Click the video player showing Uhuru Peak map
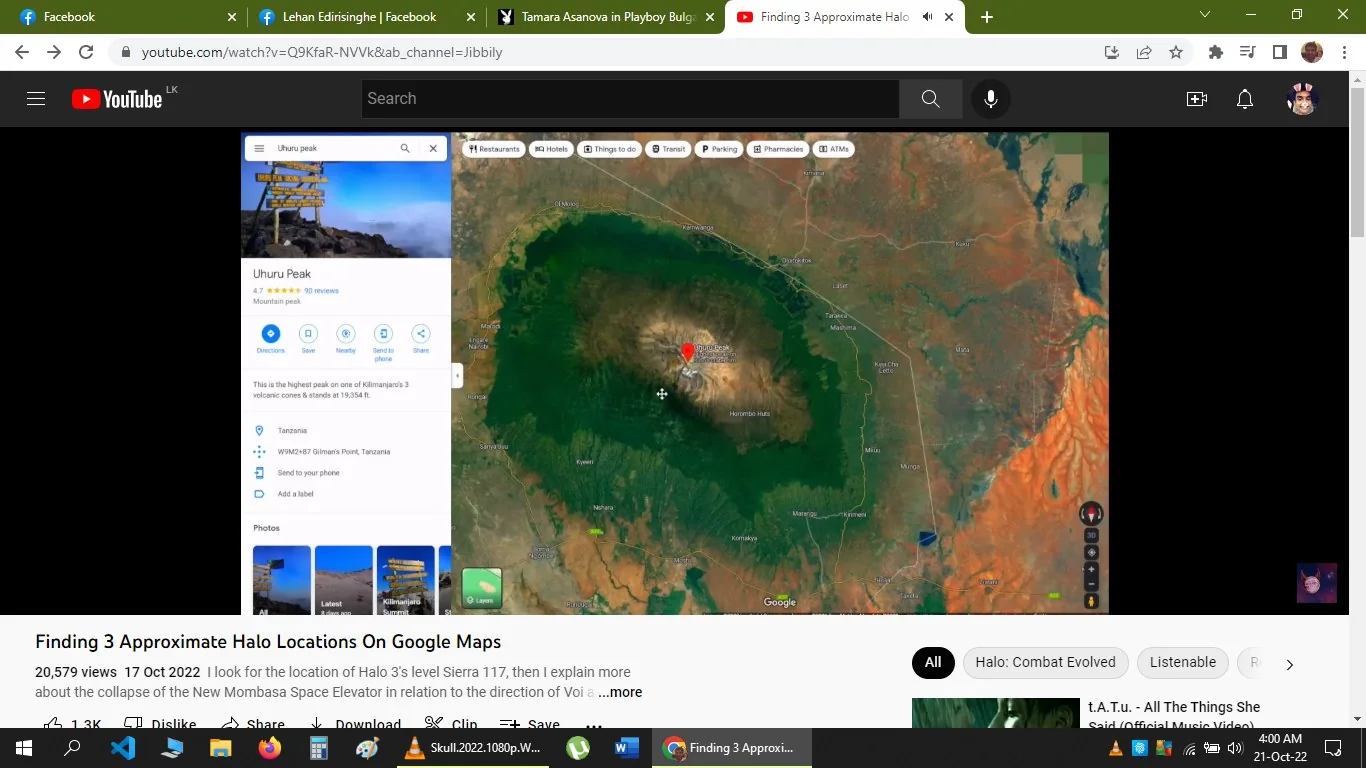1366x768 pixels. (675, 373)
